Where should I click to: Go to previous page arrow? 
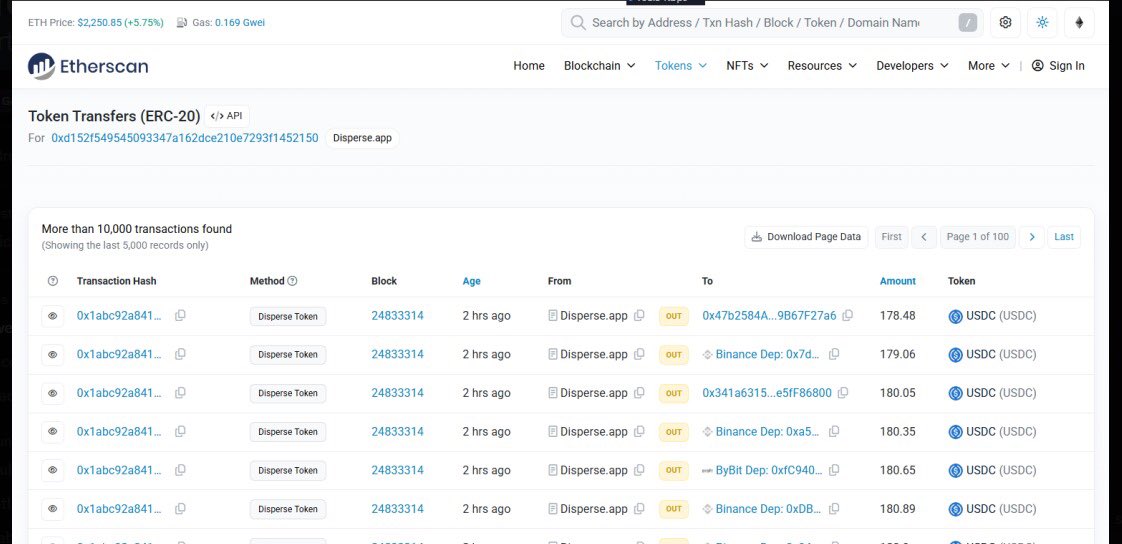pos(924,237)
